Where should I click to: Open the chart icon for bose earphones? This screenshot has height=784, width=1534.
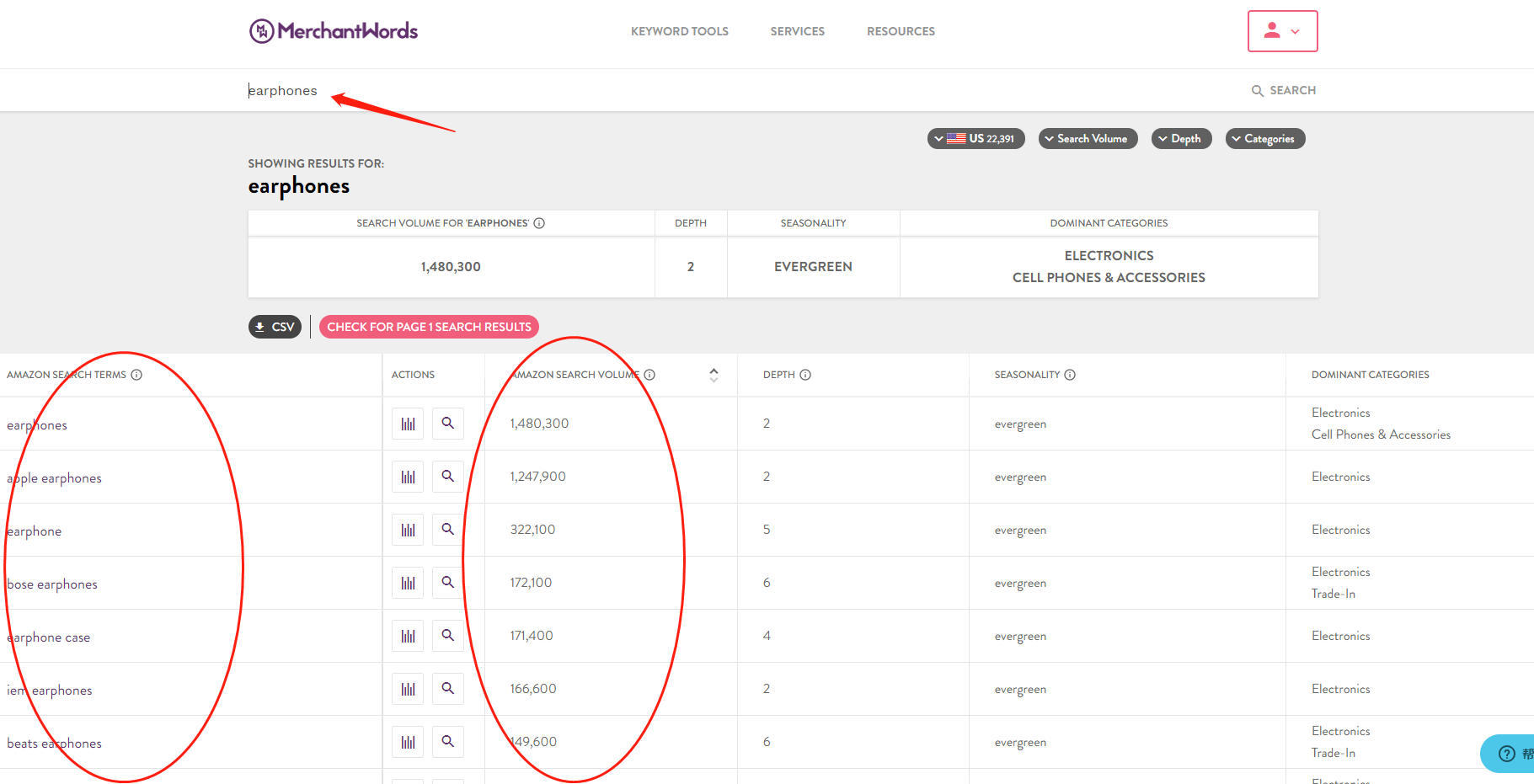point(408,583)
